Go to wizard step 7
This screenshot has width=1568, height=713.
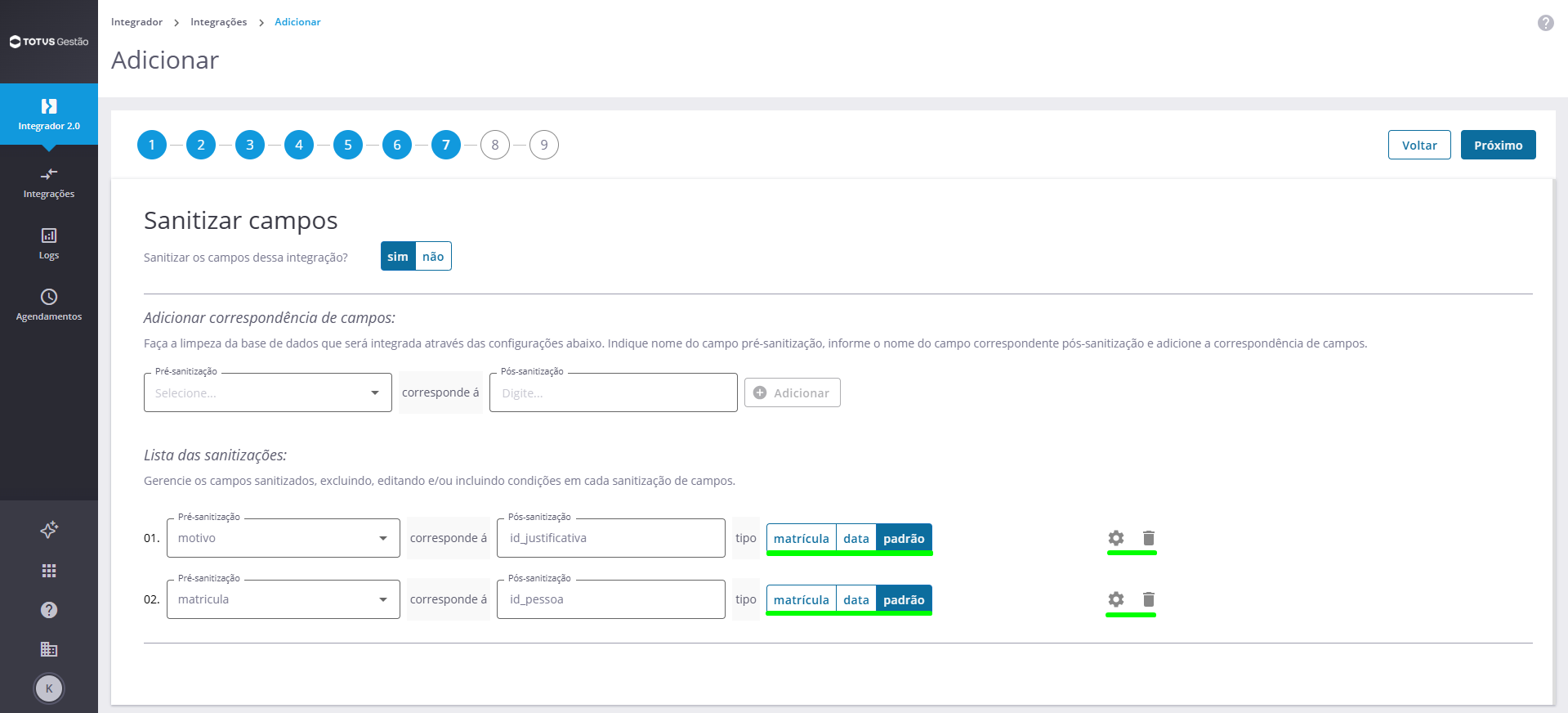(446, 145)
